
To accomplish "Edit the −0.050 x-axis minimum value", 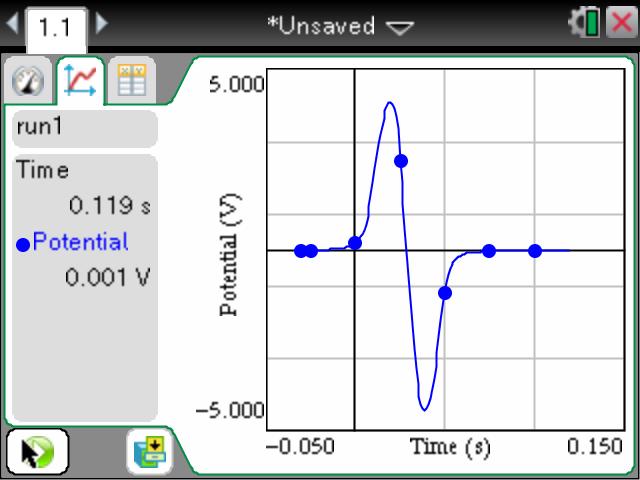I will pyautogui.click(x=301, y=447).
